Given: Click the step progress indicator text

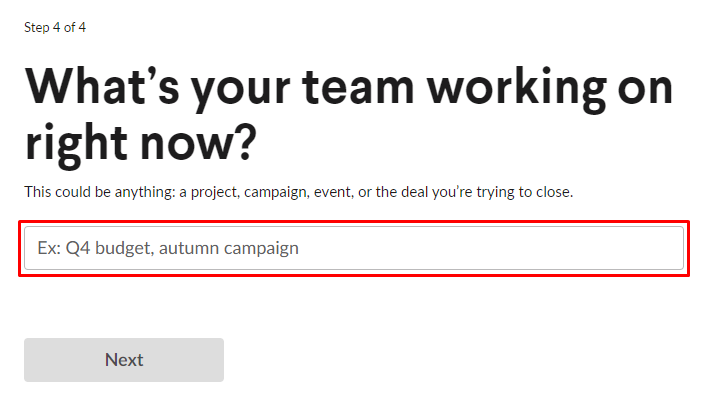Looking at the screenshot, I should pos(55,27).
